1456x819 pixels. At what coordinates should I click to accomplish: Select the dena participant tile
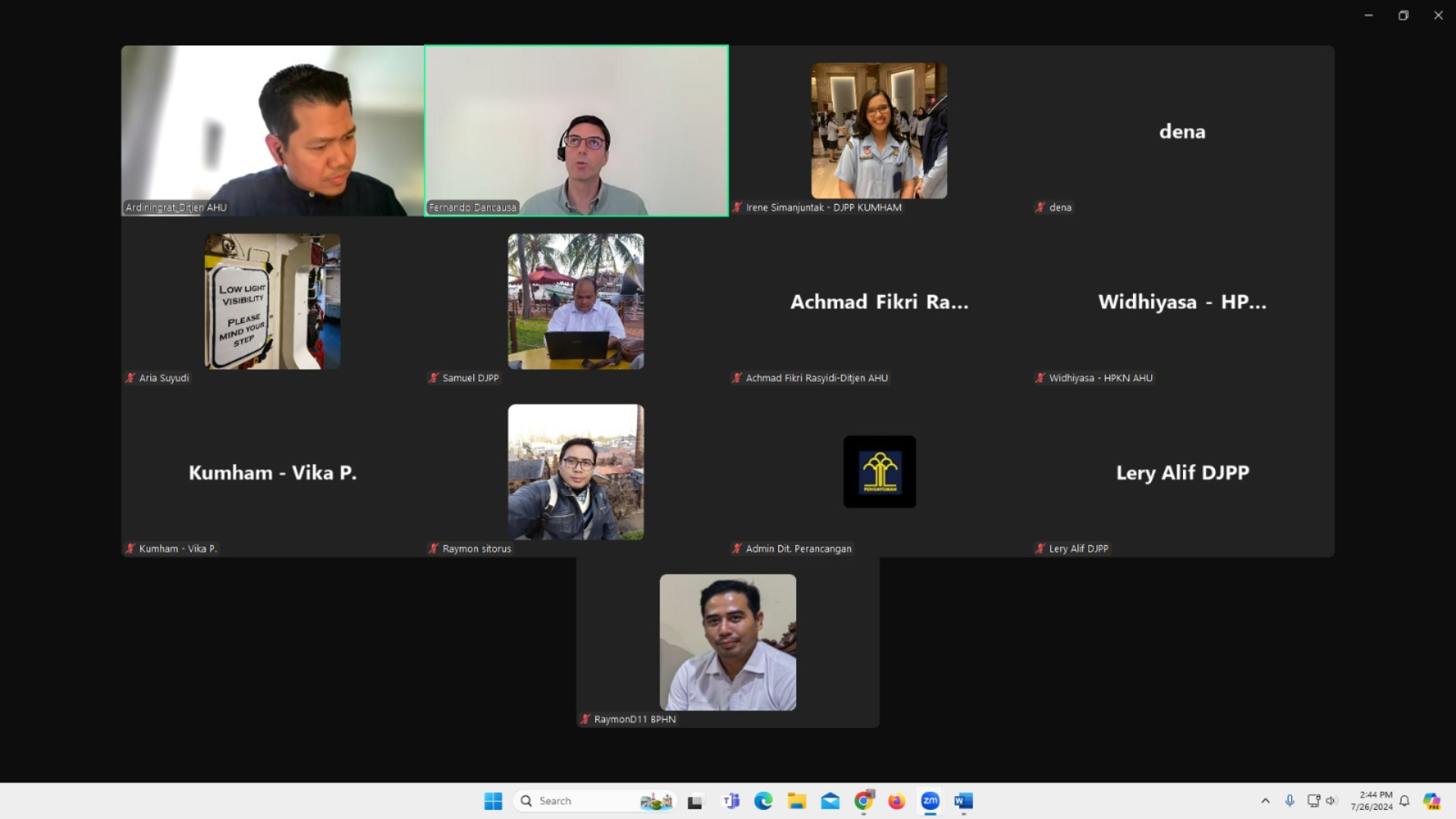point(1182,130)
